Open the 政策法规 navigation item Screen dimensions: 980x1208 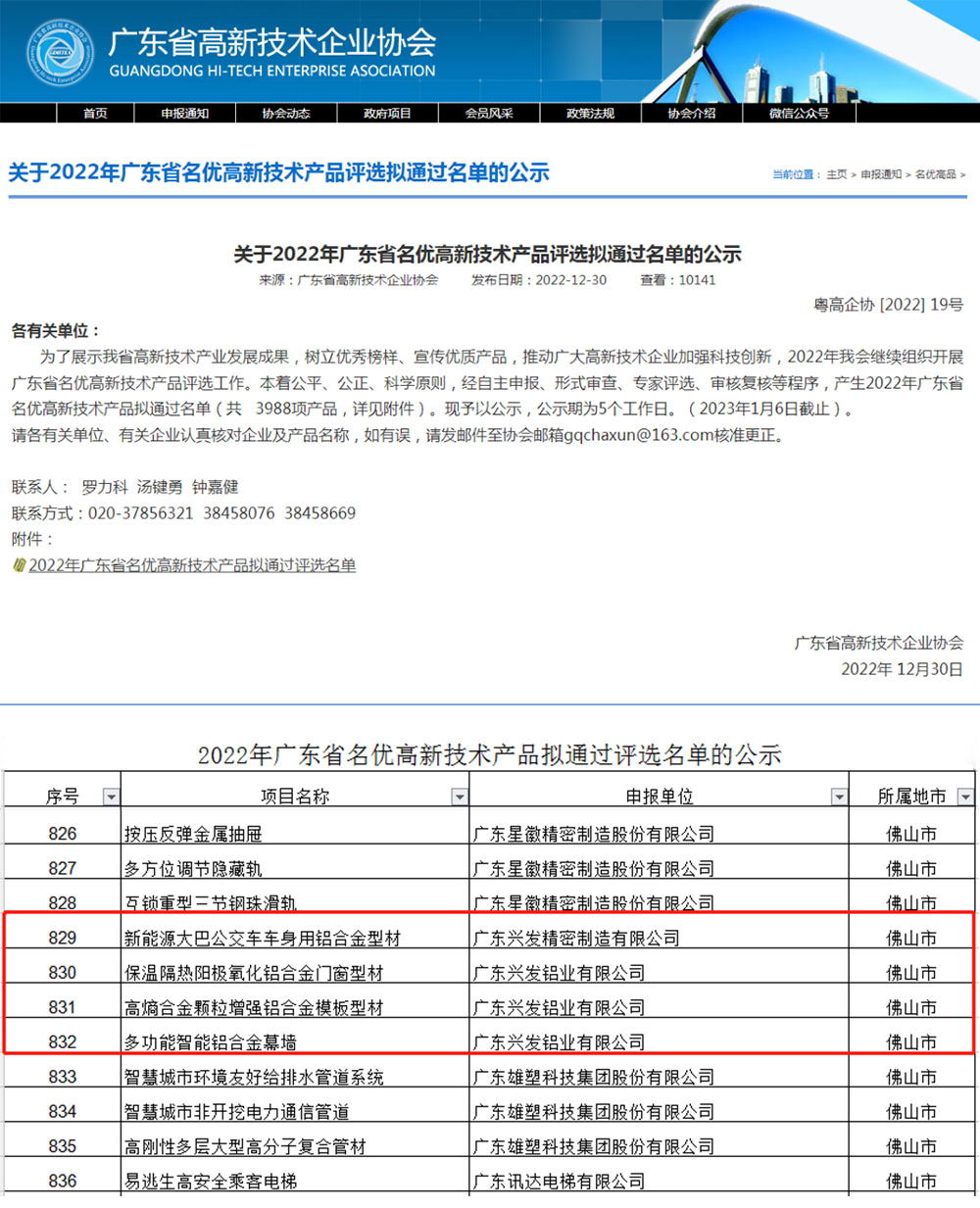coord(590,114)
